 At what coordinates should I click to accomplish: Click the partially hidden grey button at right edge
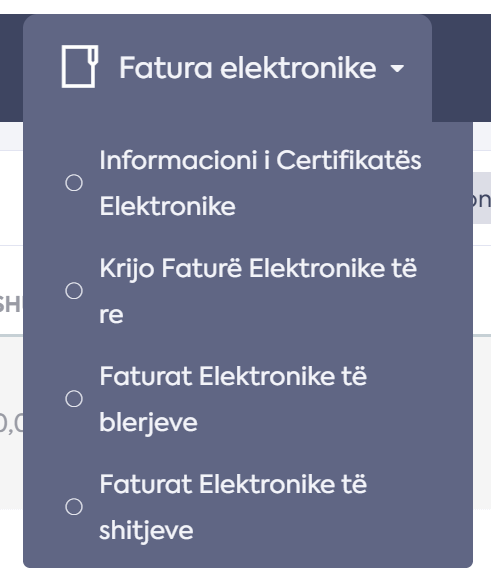tap(482, 198)
